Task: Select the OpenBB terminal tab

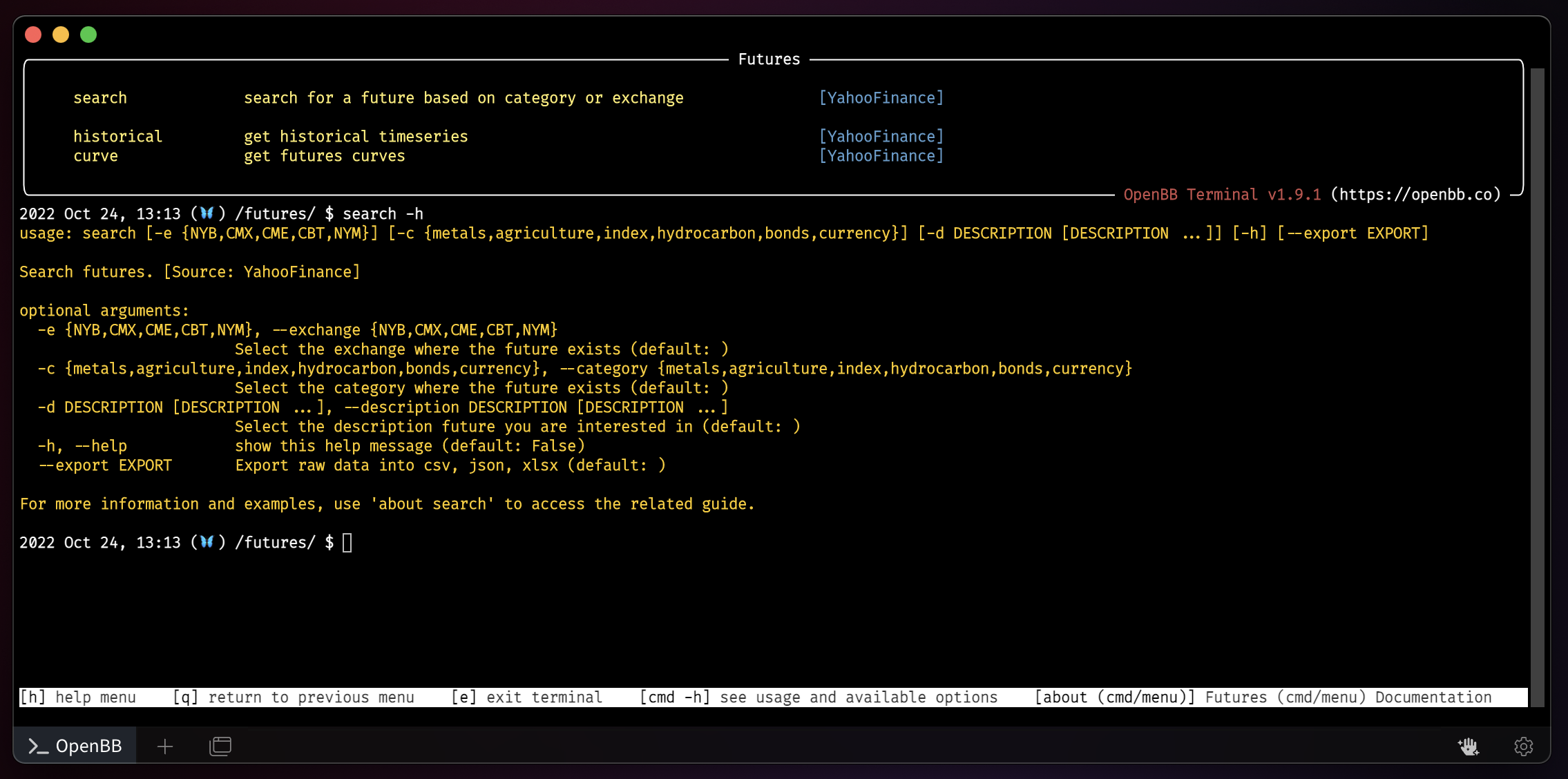Action: click(75, 746)
